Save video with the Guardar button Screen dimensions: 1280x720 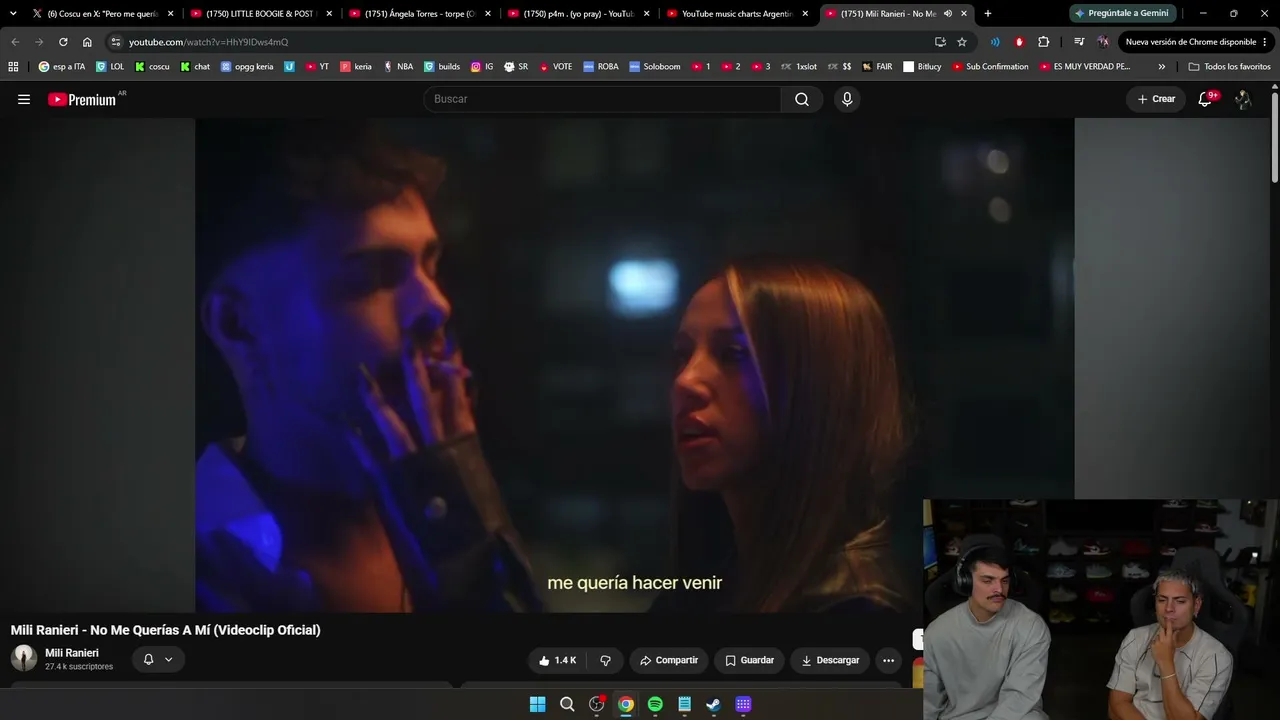coord(750,660)
